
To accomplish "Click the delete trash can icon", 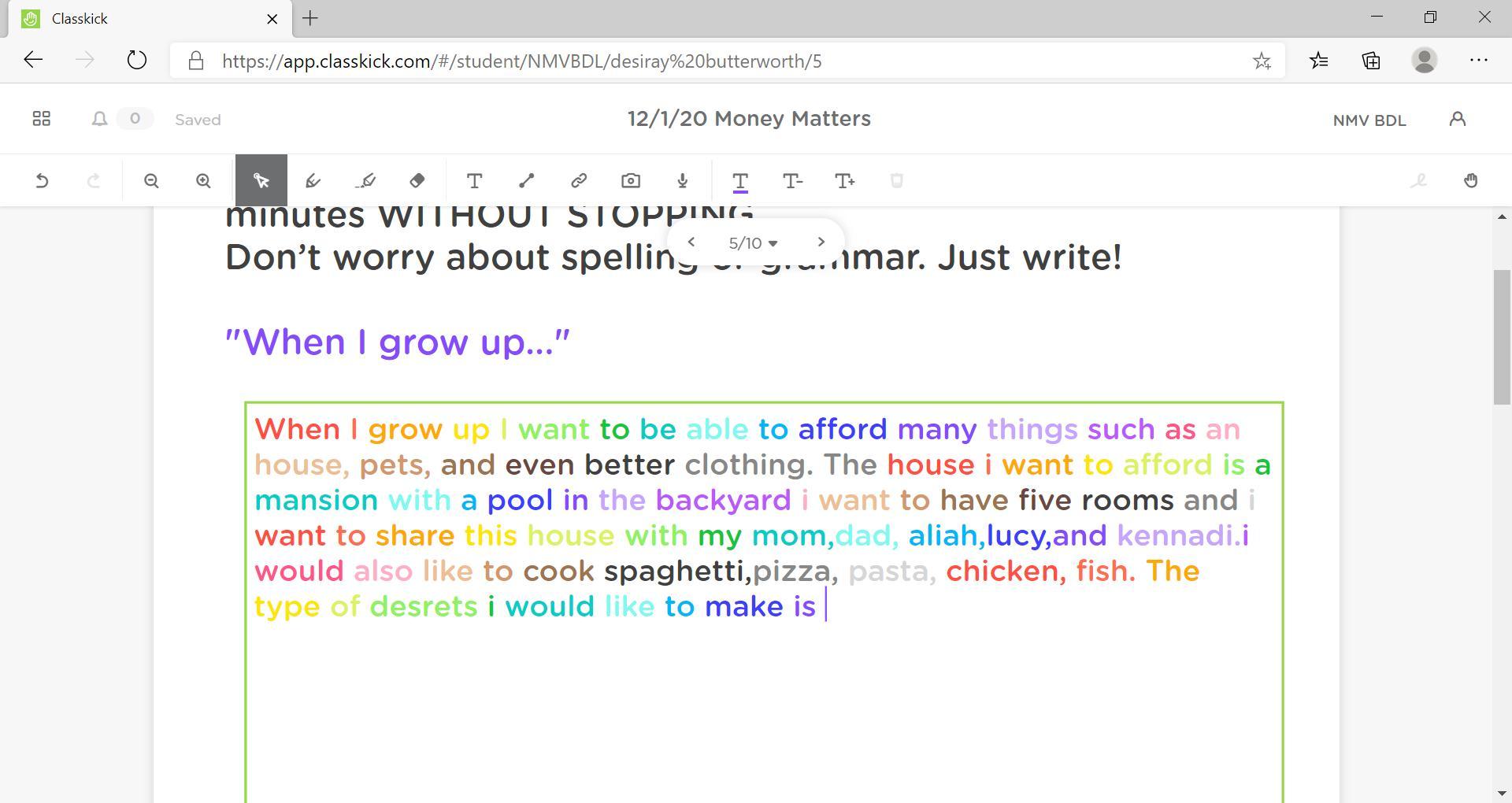I will click(x=896, y=181).
